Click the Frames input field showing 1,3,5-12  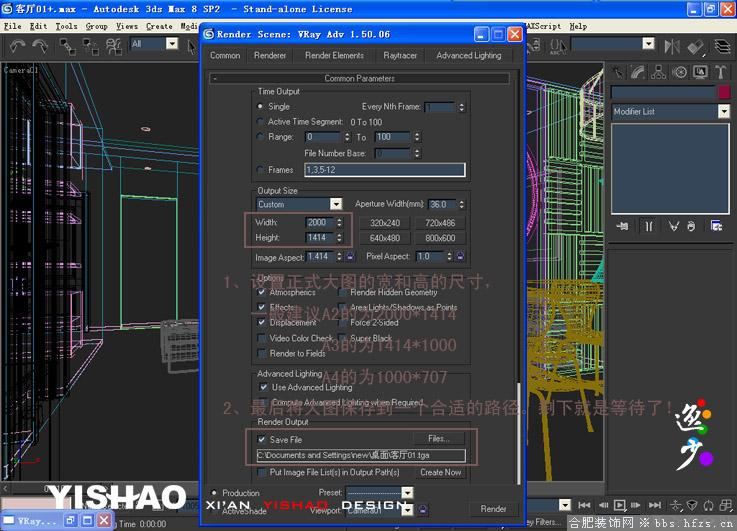coord(384,170)
